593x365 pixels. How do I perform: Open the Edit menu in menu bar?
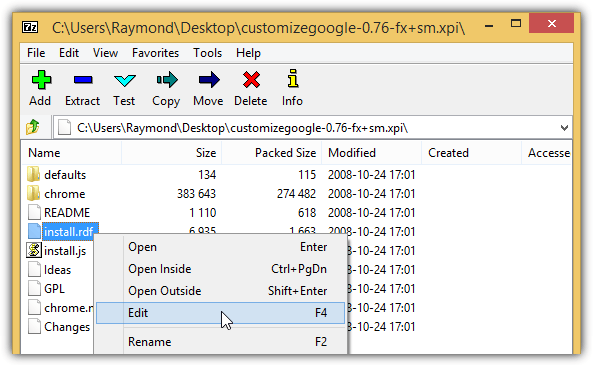(x=69, y=53)
